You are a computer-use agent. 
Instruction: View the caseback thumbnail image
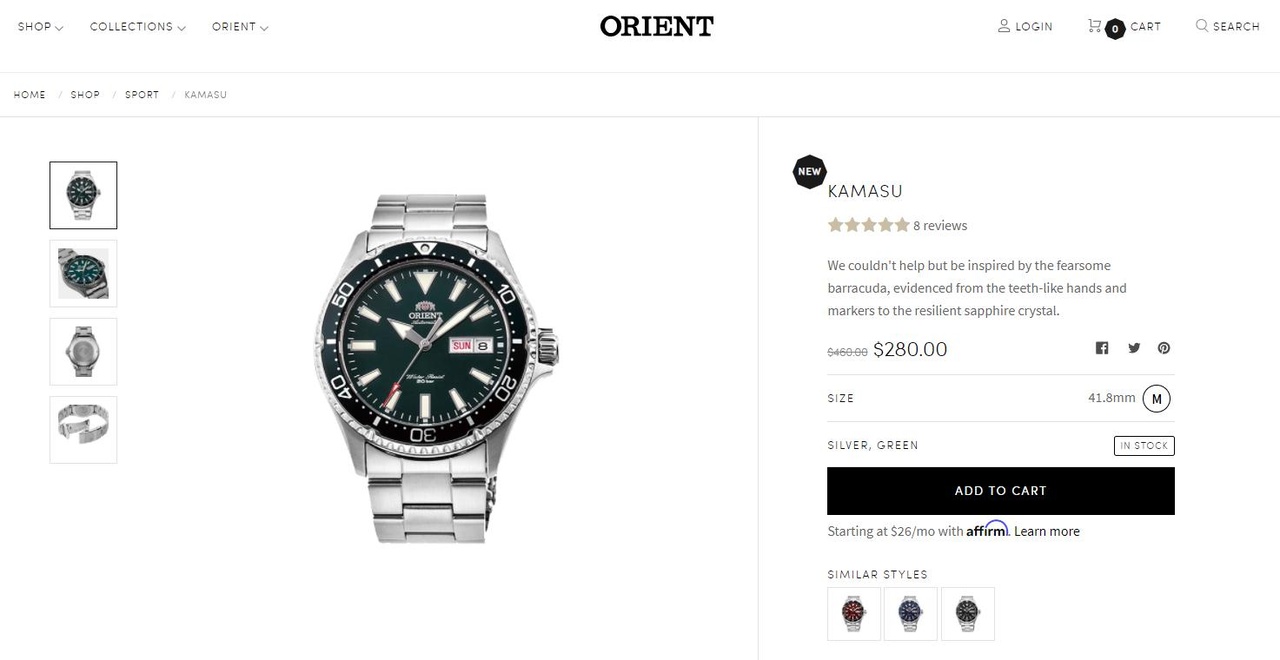coord(83,352)
